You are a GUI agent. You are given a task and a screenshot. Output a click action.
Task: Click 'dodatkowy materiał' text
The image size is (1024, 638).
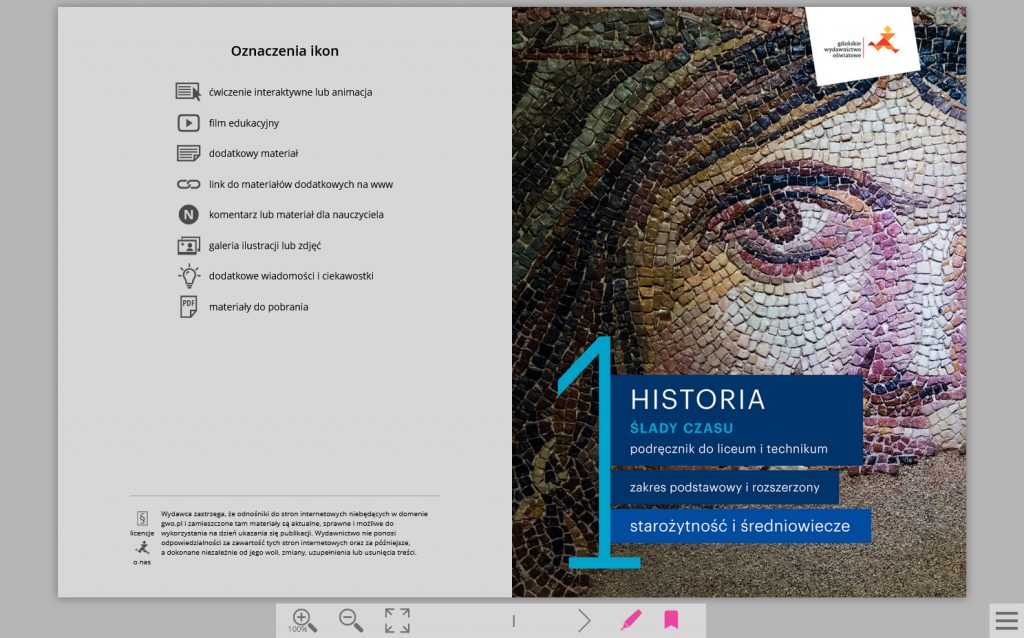(253, 153)
